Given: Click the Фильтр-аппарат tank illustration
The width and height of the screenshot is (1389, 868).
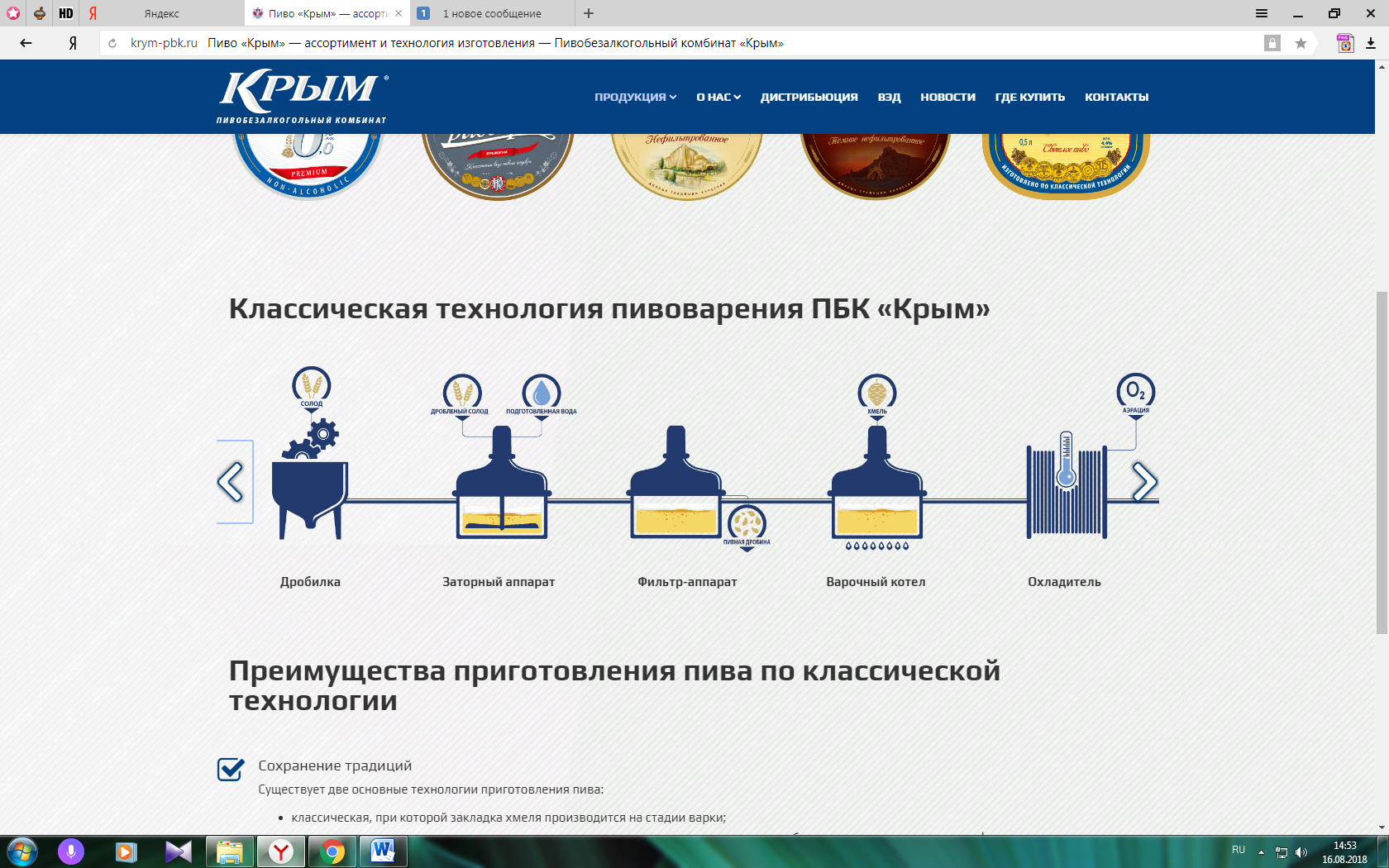Looking at the screenshot, I should click(676, 482).
